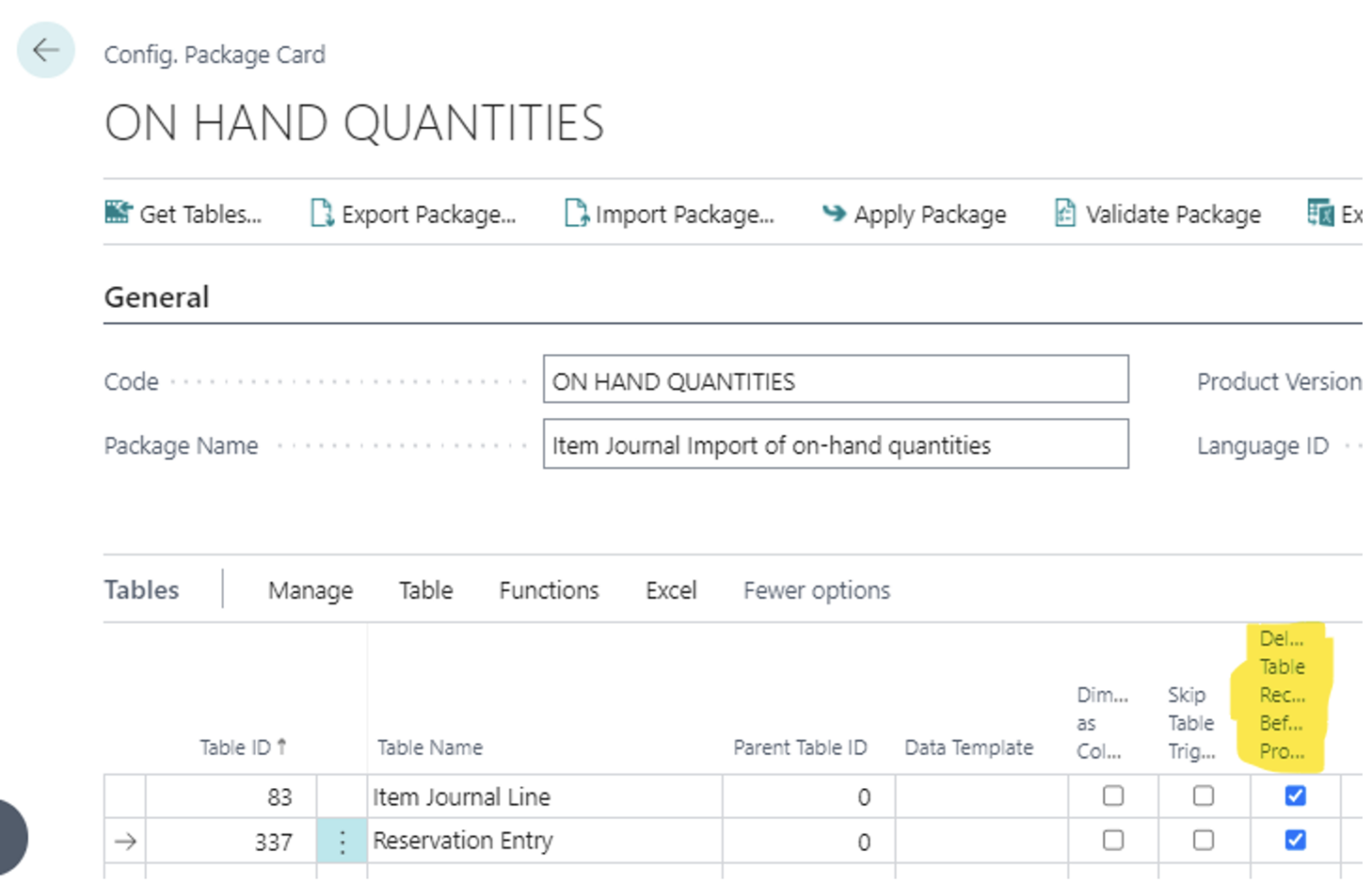
Task: Open Get Tables action
Action: pos(184,214)
